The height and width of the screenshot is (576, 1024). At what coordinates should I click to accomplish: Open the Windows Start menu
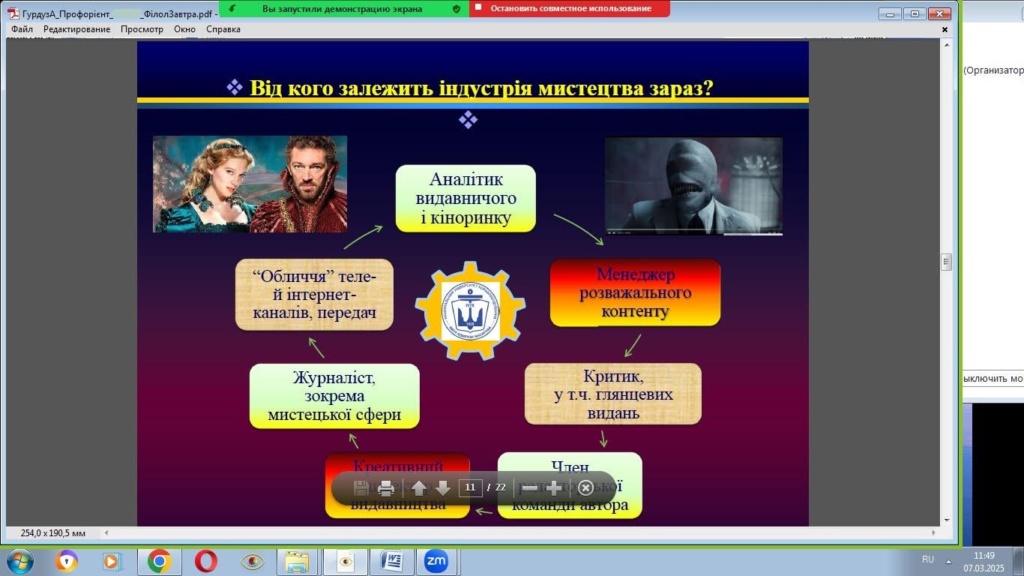pos(20,562)
